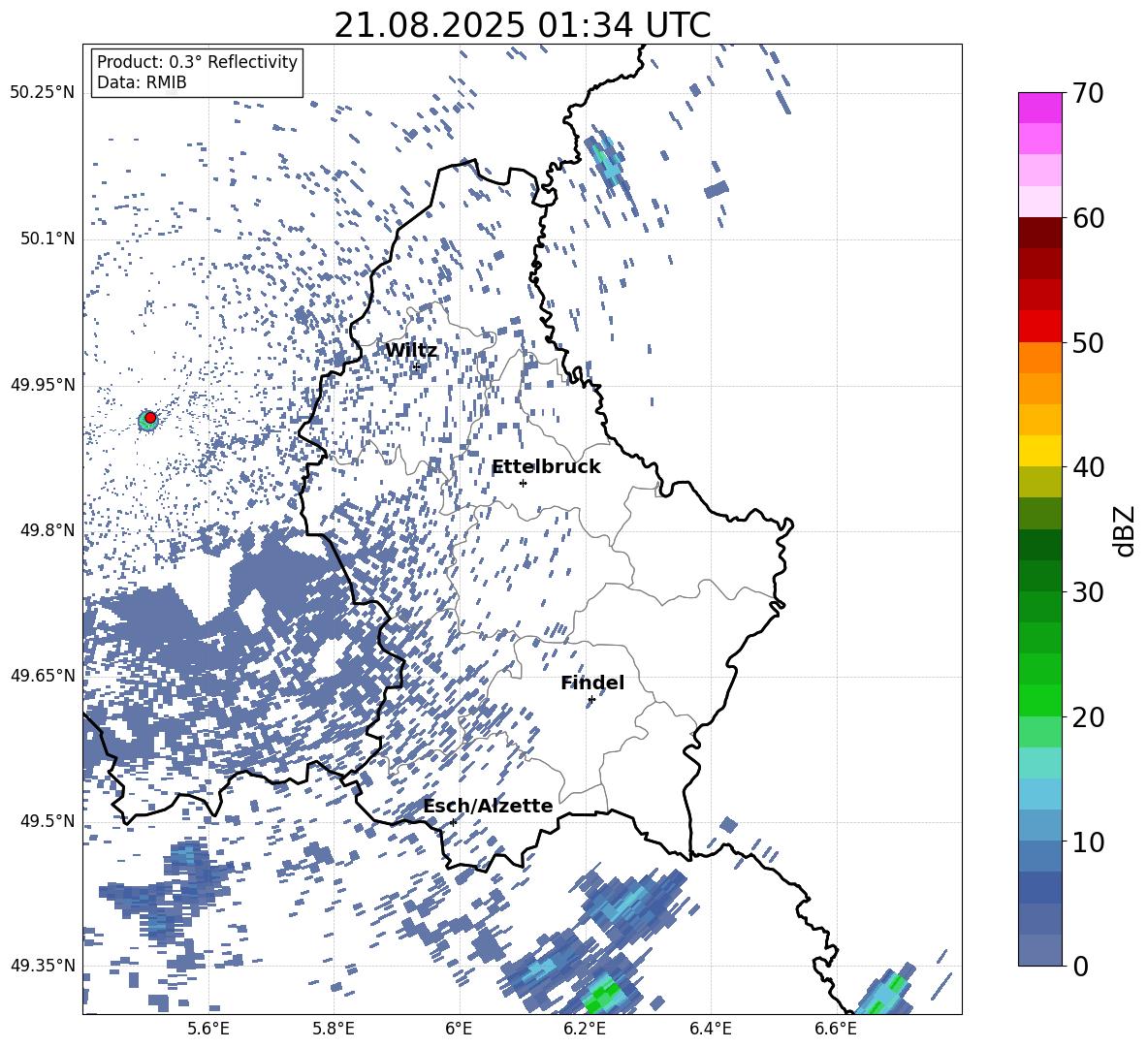
Task: Click the 'Product: 0.3° Reflectivity' text
Action: click(x=197, y=62)
